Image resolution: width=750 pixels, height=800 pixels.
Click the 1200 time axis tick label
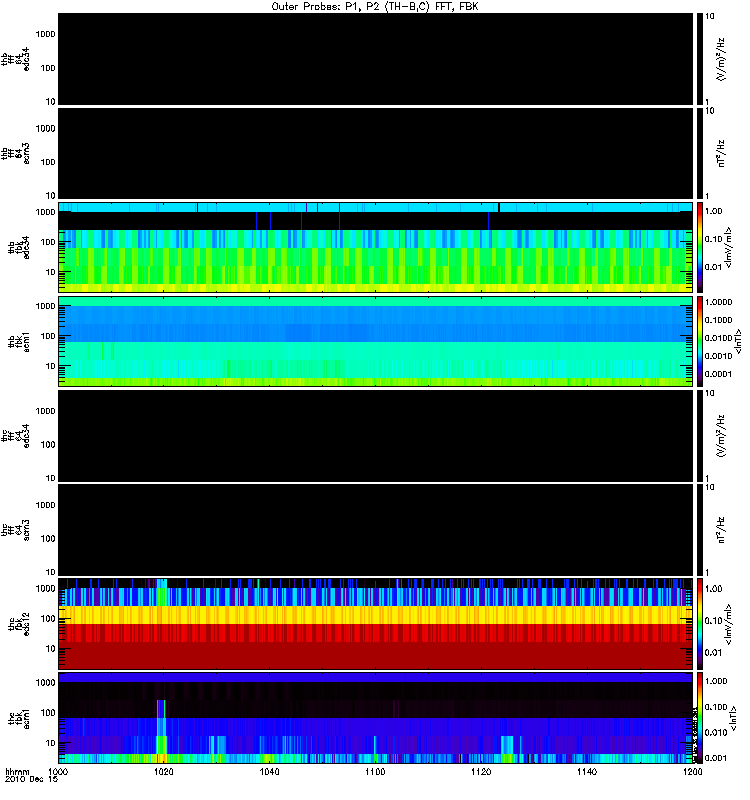coord(692,771)
